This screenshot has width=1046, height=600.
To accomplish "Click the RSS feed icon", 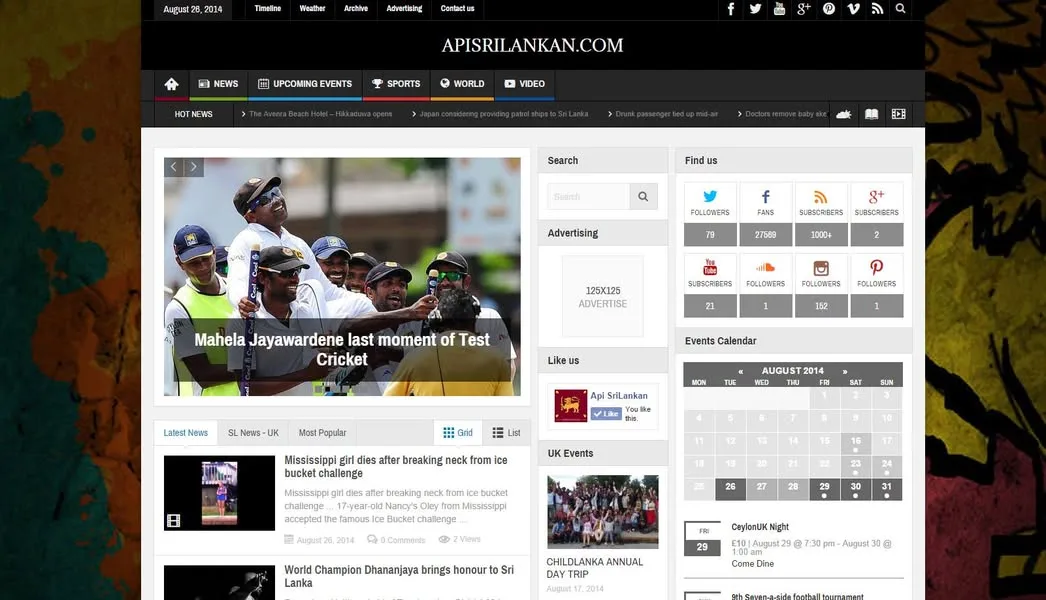I will [877, 9].
